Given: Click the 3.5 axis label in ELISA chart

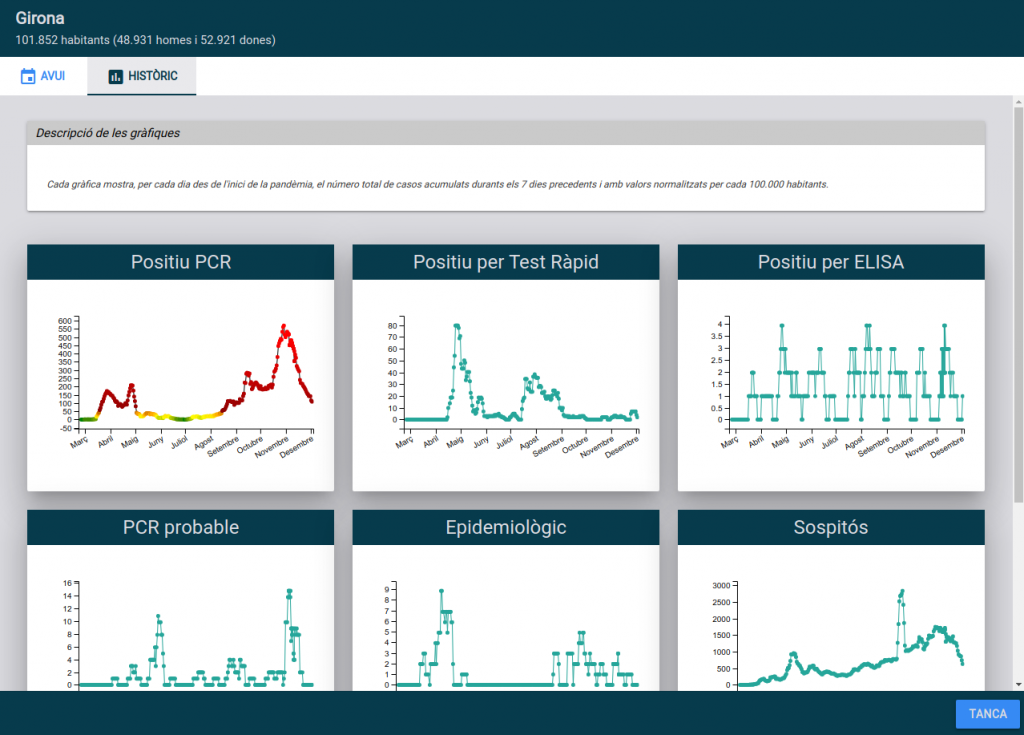Looking at the screenshot, I should 716,336.
